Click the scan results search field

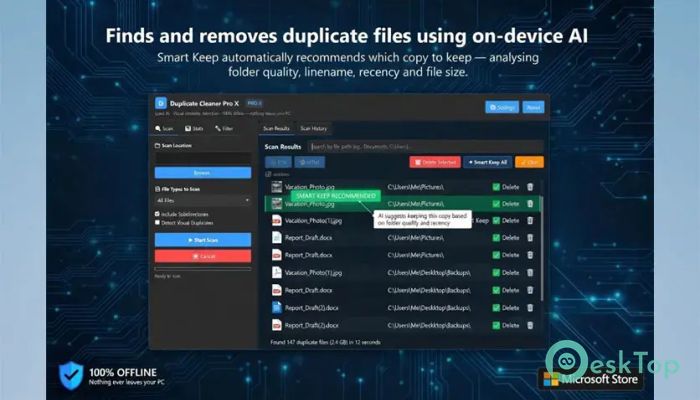pyautogui.click(x=426, y=146)
